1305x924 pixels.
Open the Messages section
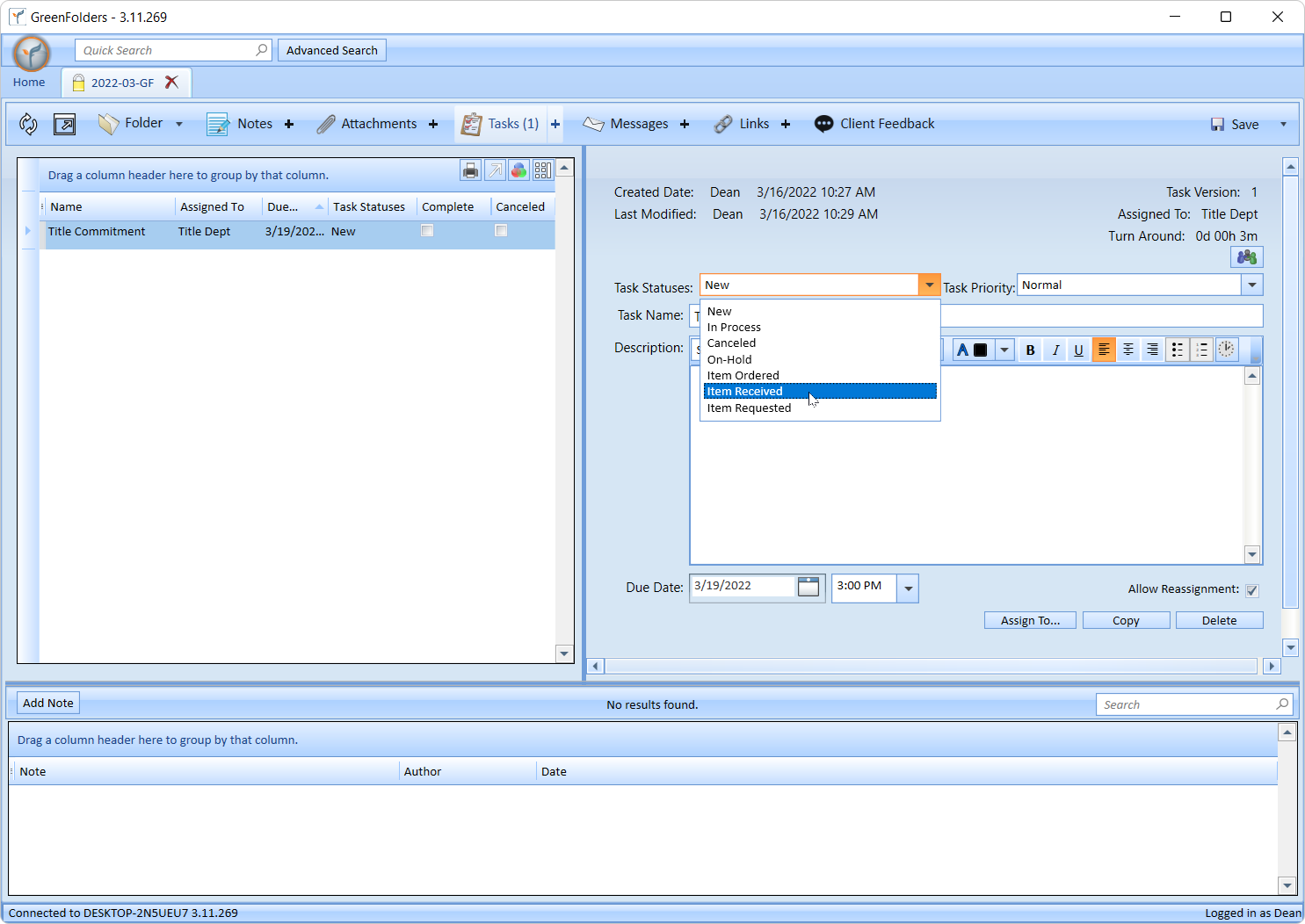625,124
